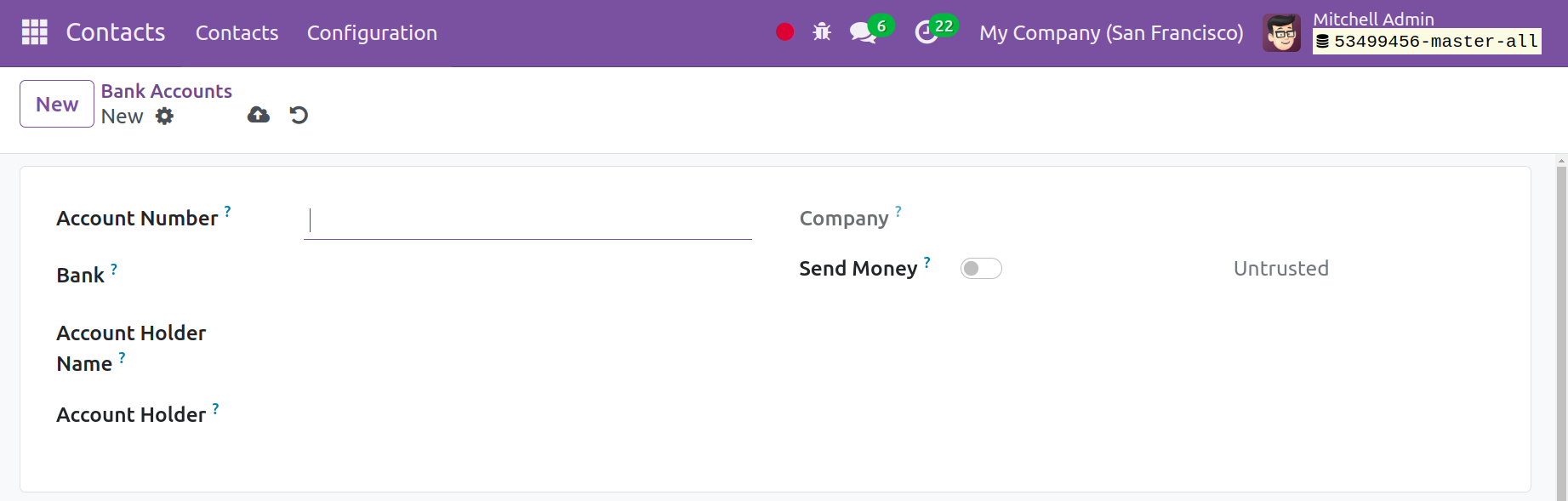Click the Contacts app title
The width and height of the screenshot is (1568, 501).
coord(116,32)
